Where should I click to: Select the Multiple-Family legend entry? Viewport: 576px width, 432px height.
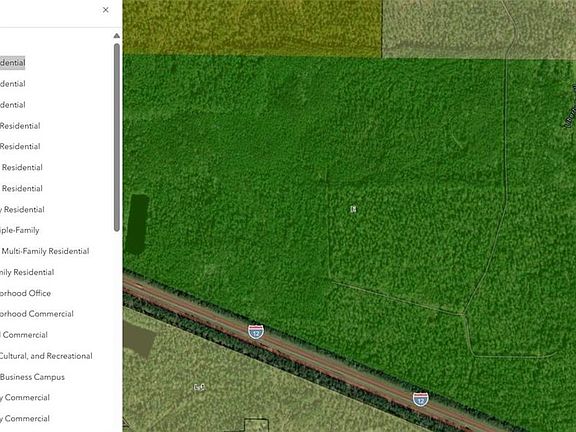pyautogui.click(x=19, y=230)
